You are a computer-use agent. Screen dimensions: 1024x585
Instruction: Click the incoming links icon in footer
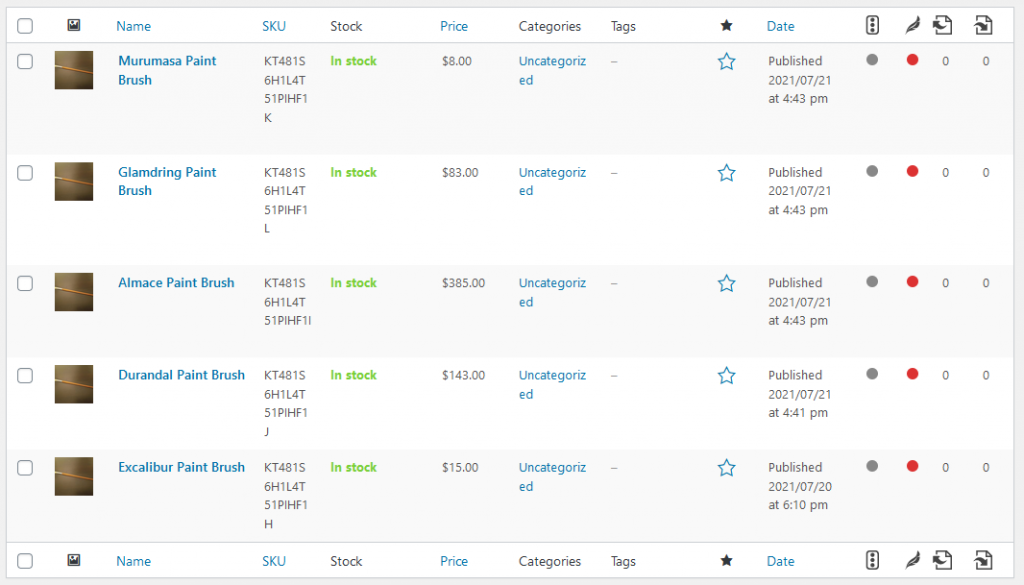tap(983, 560)
